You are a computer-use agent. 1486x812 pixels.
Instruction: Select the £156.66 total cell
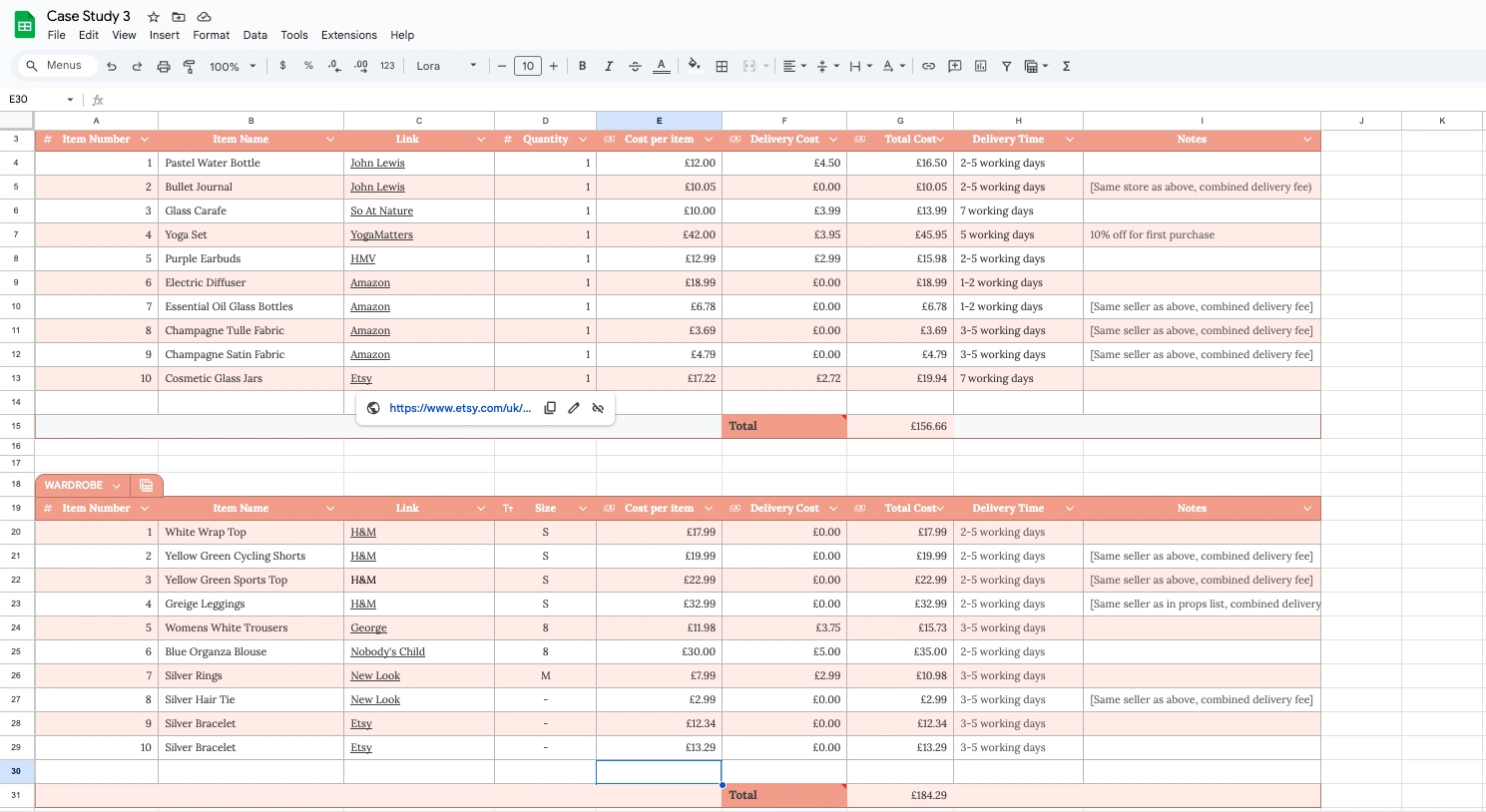click(x=900, y=427)
